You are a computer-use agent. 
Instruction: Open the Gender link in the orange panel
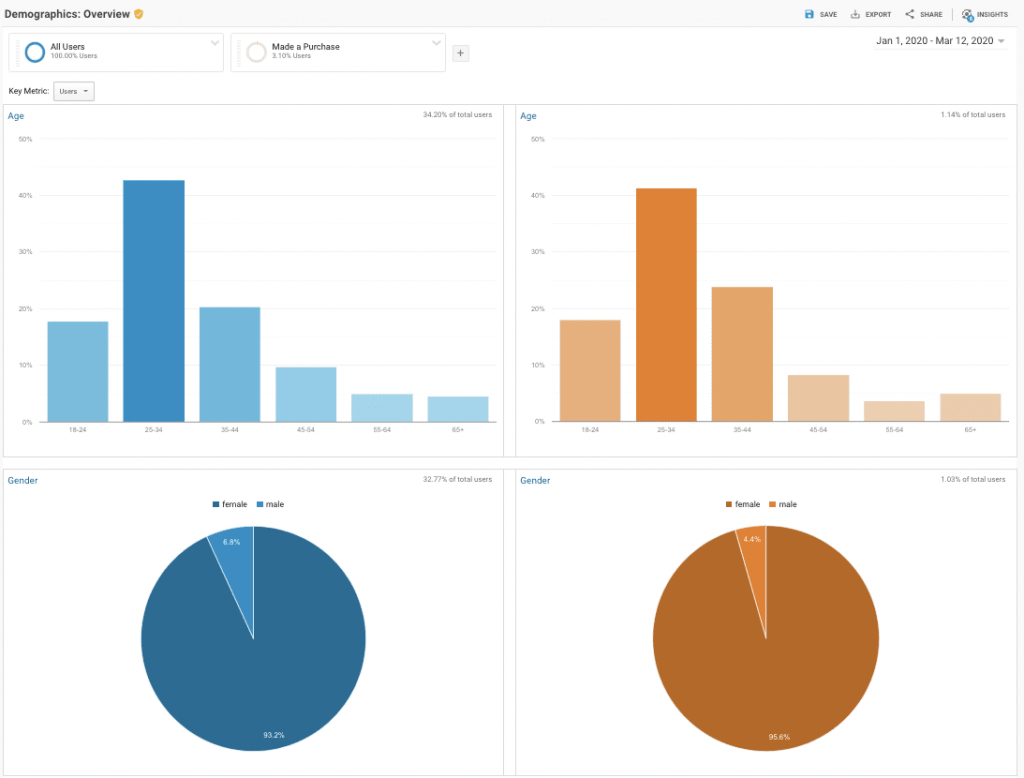click(x=535, y=481)
